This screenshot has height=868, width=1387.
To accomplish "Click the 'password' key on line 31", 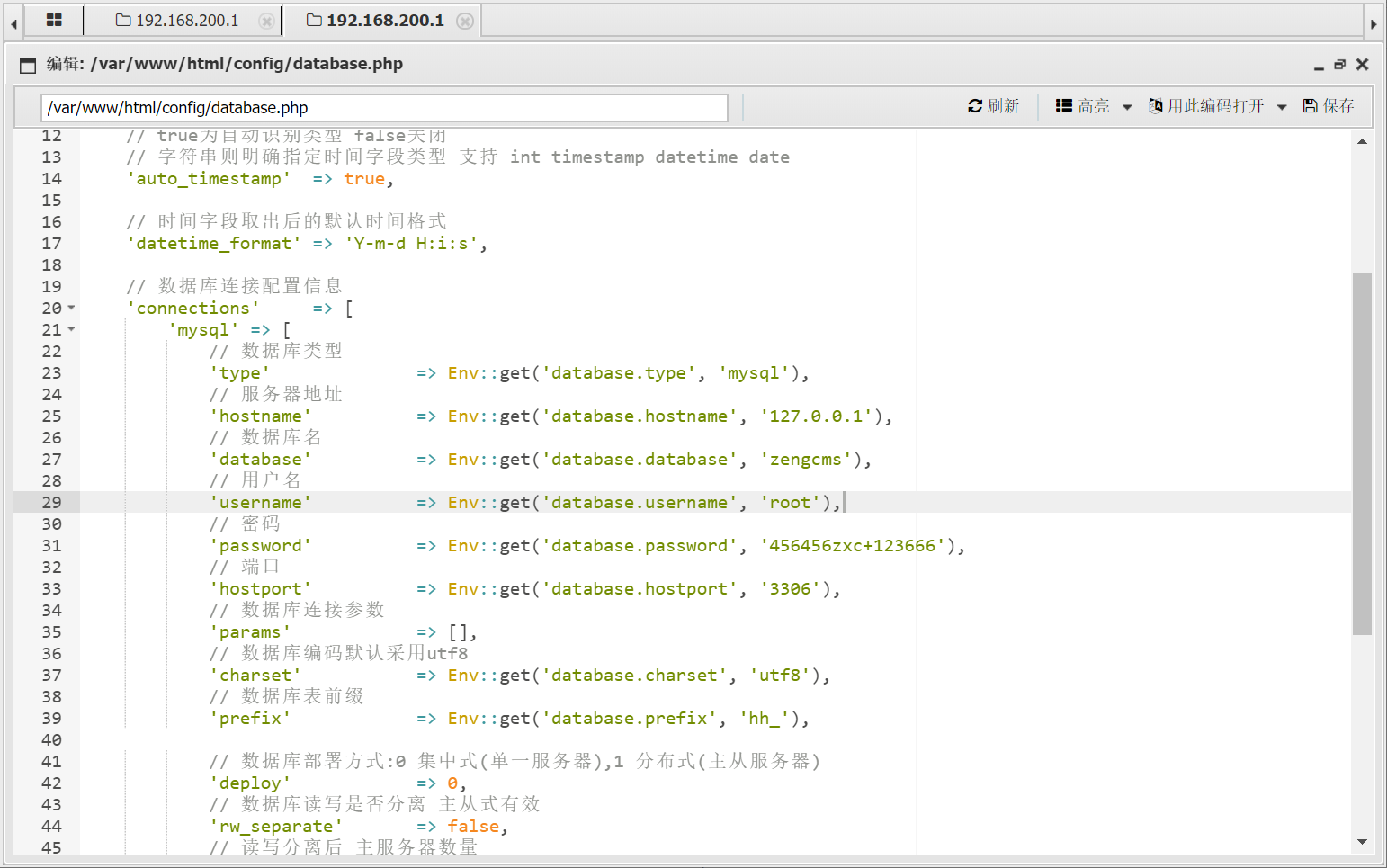I will pos(260,546).
